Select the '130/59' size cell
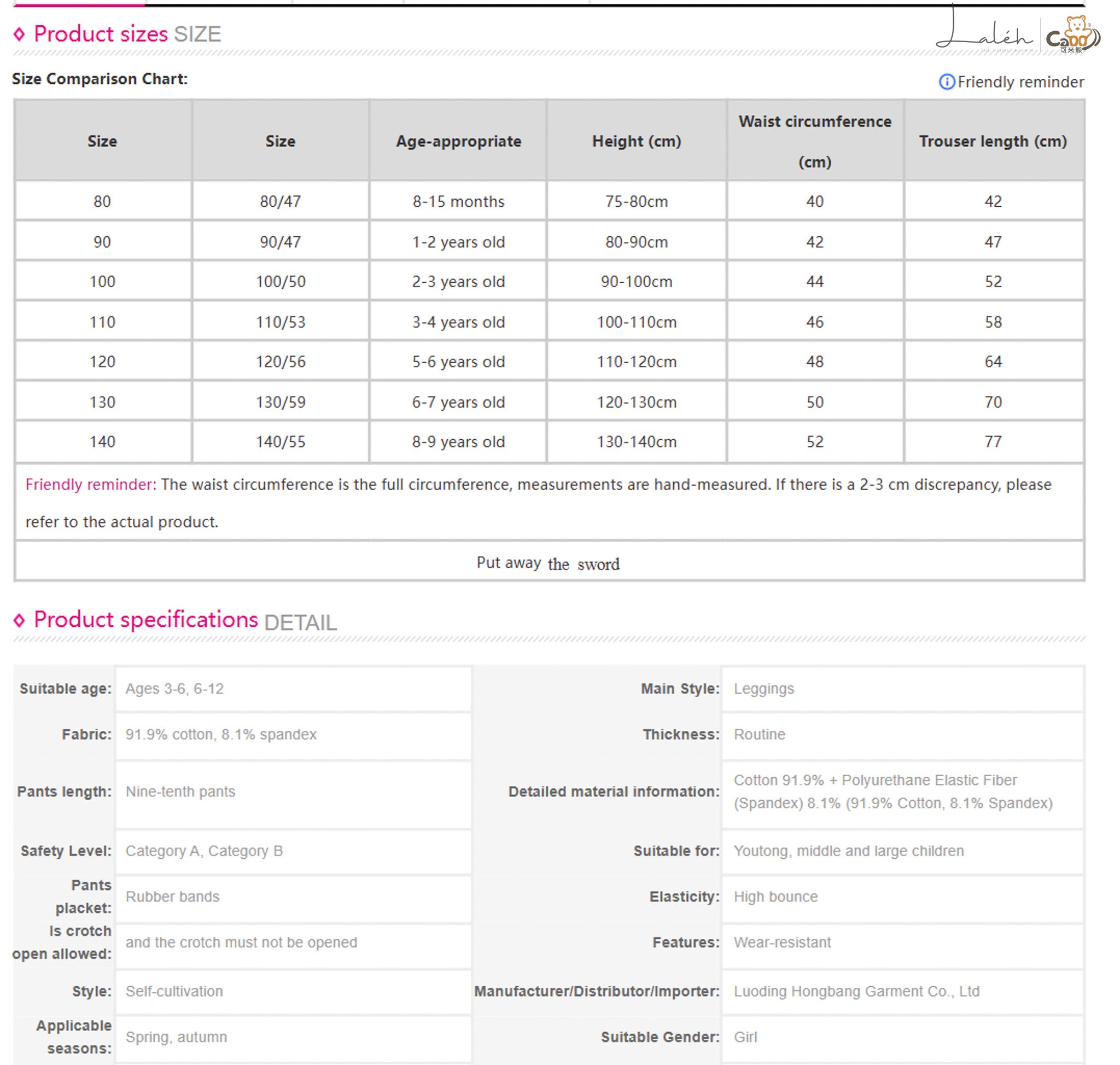Screen dimensions: 1120x1065 coord(281,402)
